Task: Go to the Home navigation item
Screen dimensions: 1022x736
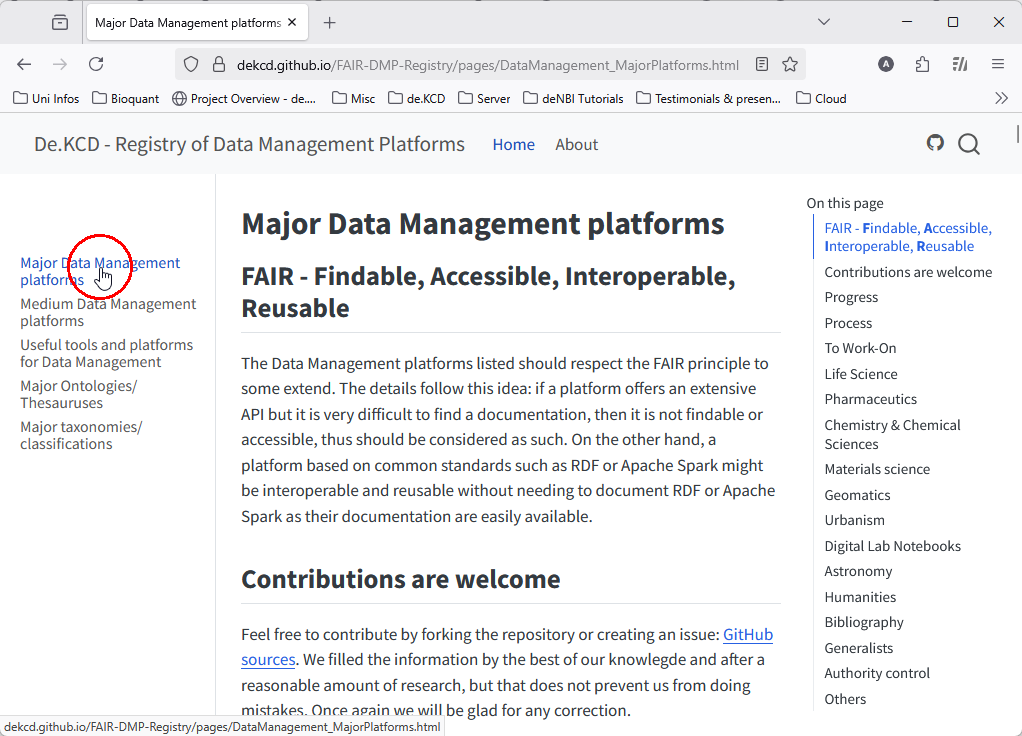Action: click(513, 144)
